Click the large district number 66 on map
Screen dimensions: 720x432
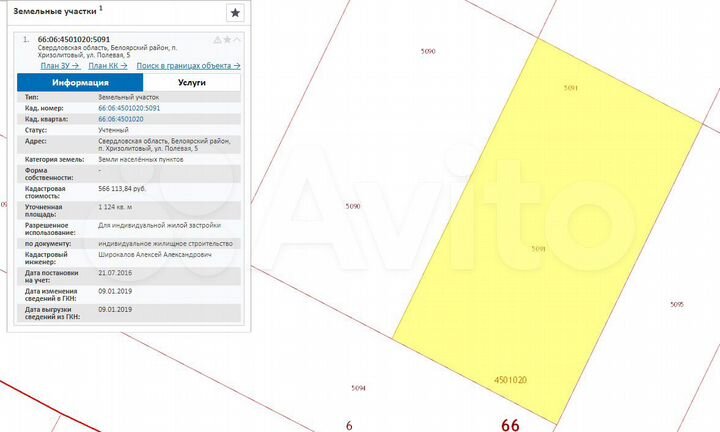point(510,424)
